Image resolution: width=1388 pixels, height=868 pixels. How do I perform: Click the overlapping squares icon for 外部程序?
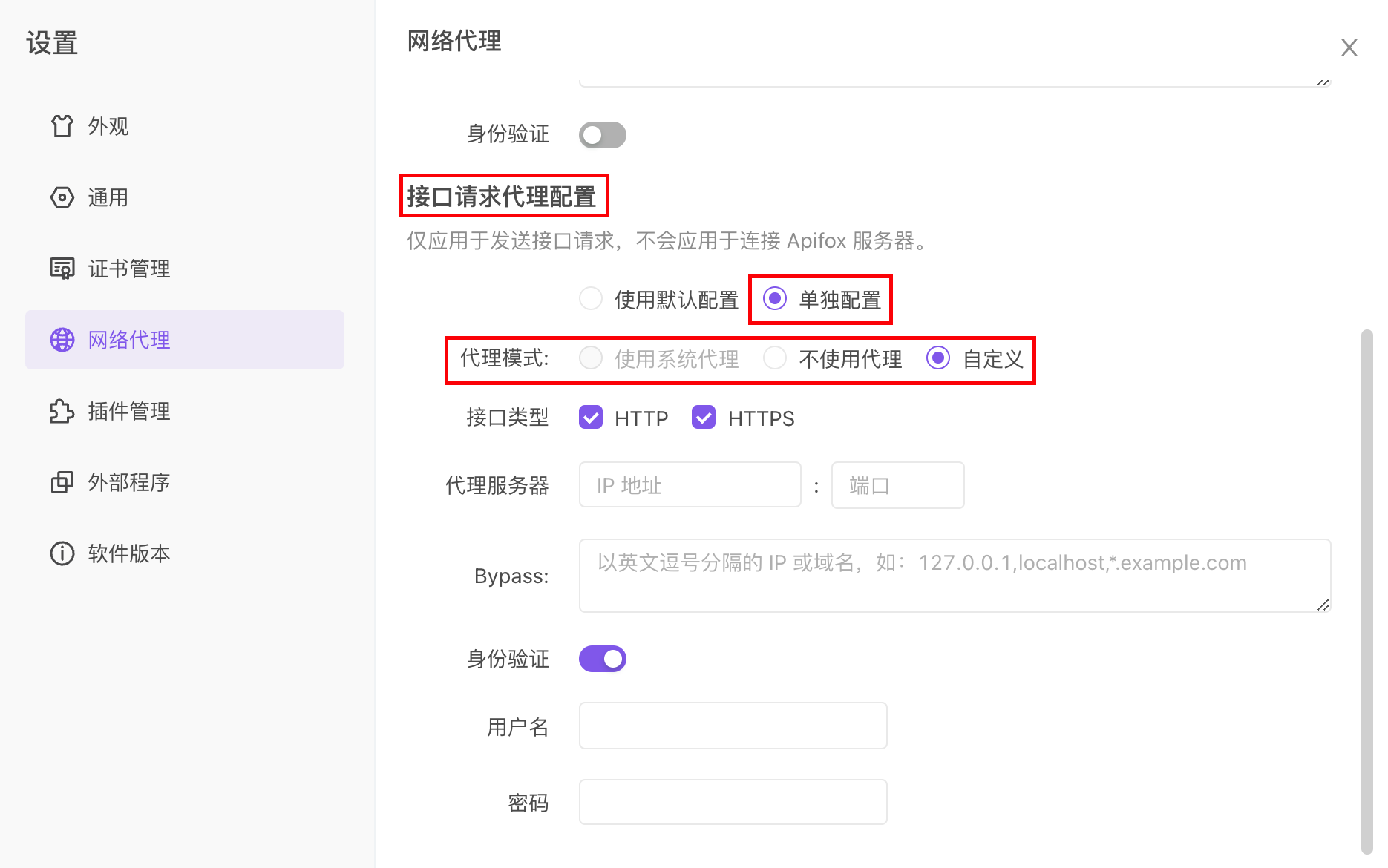[x=62, y=482]
